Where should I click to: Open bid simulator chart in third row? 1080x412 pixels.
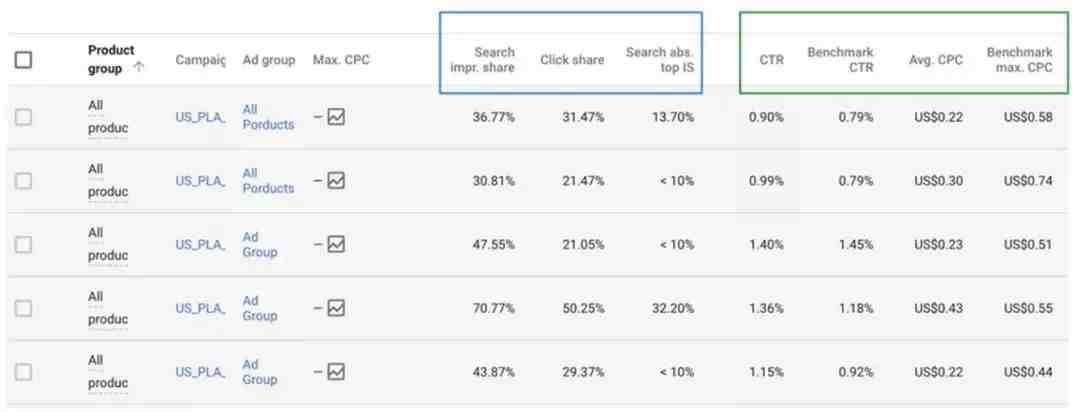click(336, 245)
